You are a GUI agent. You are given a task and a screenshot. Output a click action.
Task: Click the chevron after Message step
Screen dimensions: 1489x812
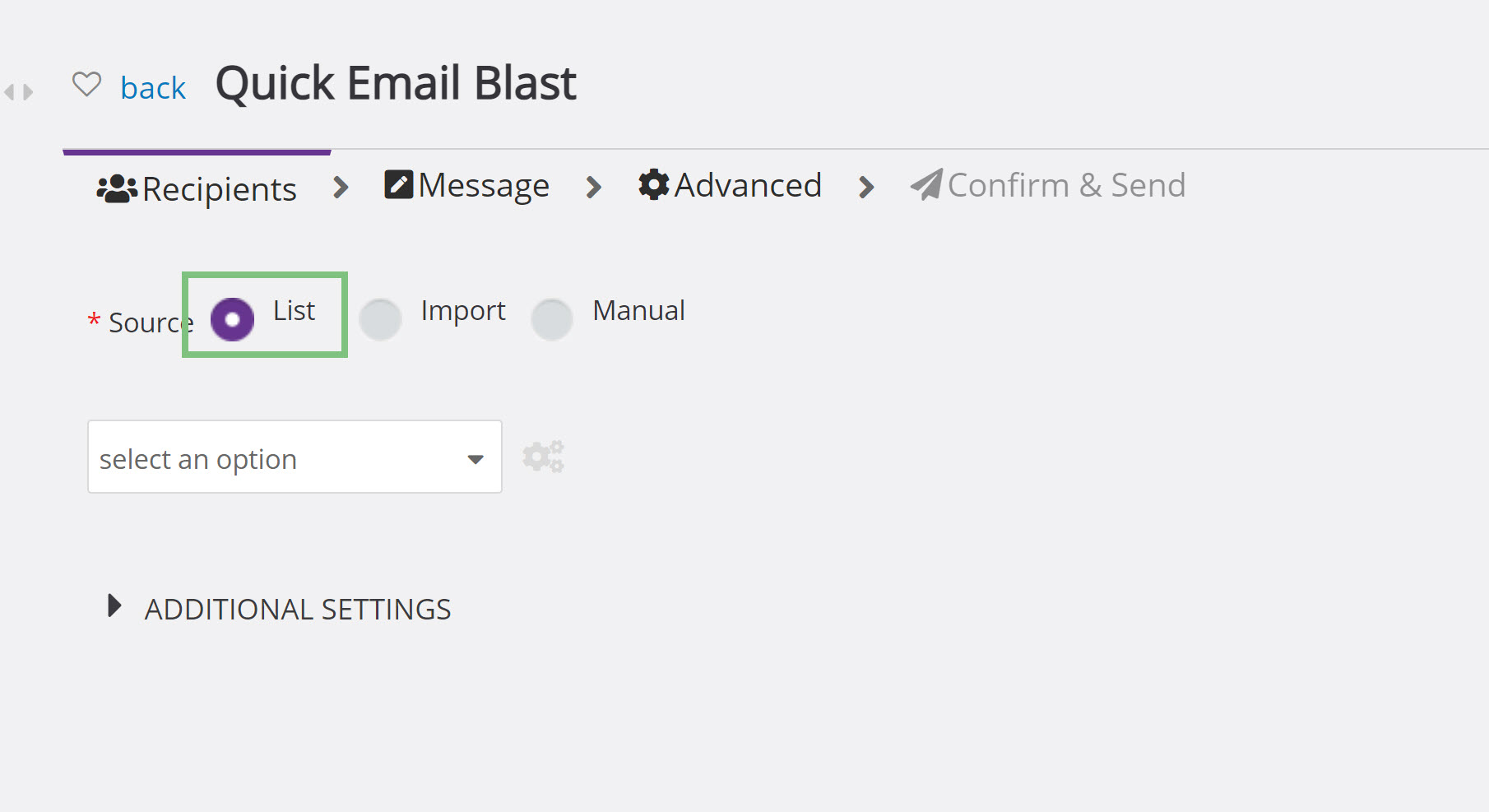point(593,188)
